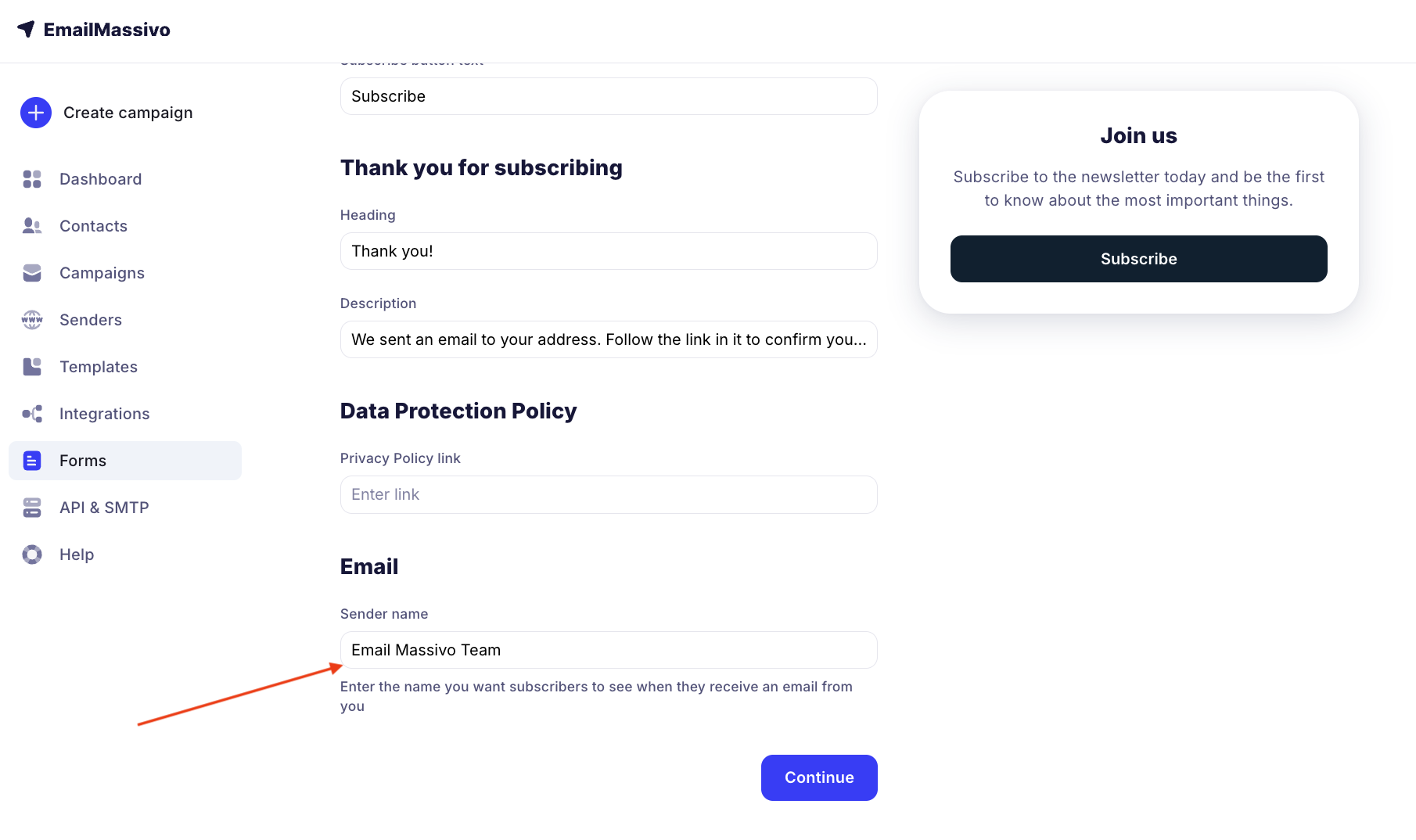Viewport: 1416px width, 840px height.
Task: Click the Campaigns envelope icon
Action: [32, 273]
